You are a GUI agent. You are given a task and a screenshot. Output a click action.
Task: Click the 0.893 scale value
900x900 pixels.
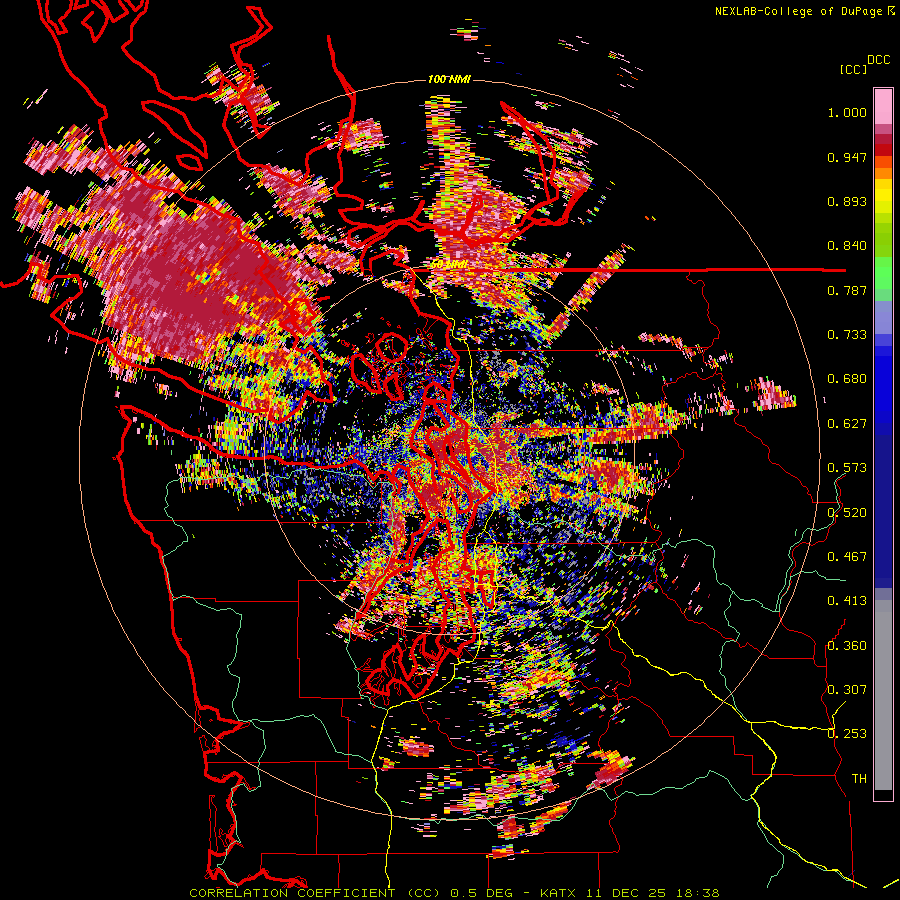coord(847,201)
